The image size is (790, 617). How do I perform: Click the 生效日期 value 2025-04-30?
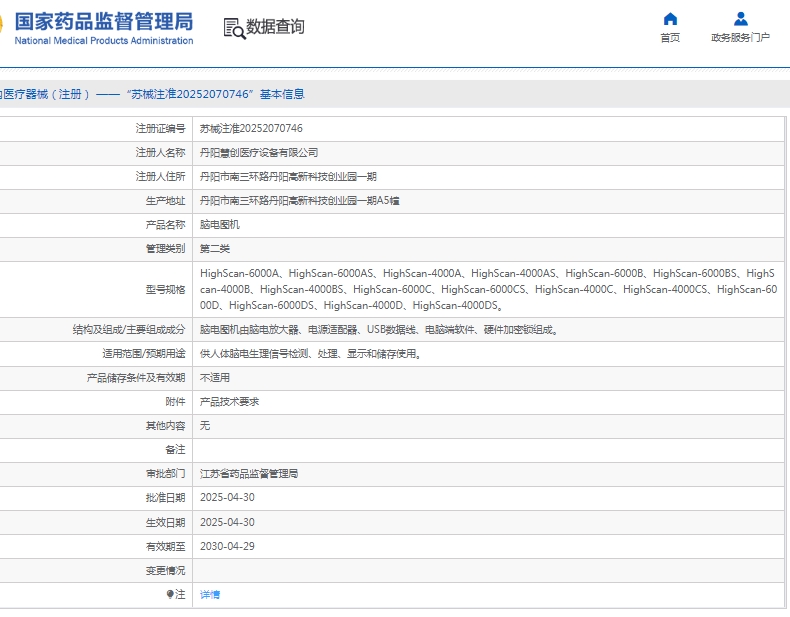(x=227, y=522)
